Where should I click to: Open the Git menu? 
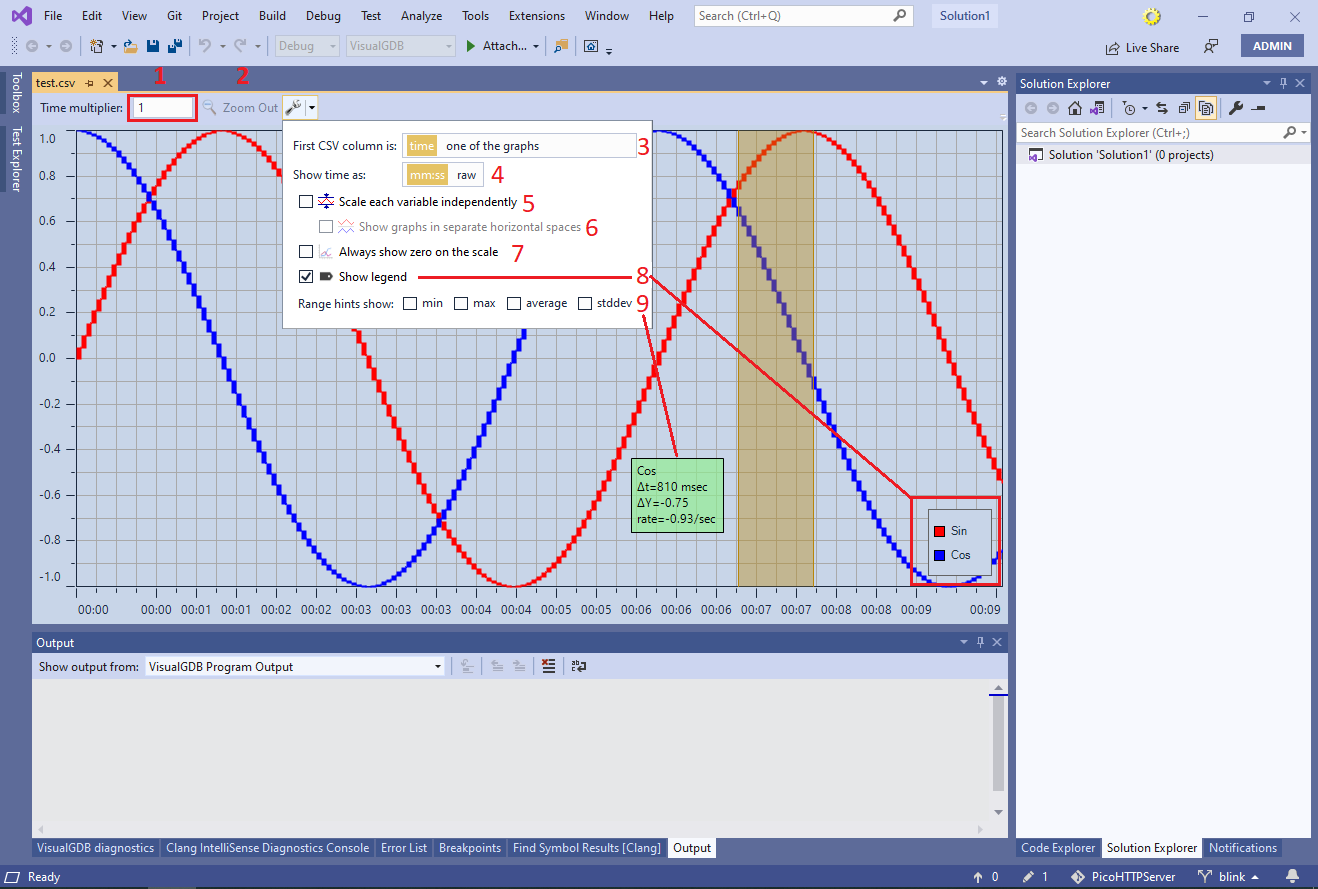pos(174,15)
